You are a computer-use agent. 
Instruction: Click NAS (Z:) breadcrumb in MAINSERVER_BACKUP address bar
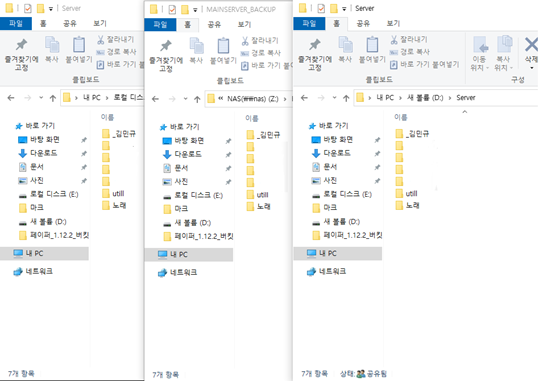[253, 99]
